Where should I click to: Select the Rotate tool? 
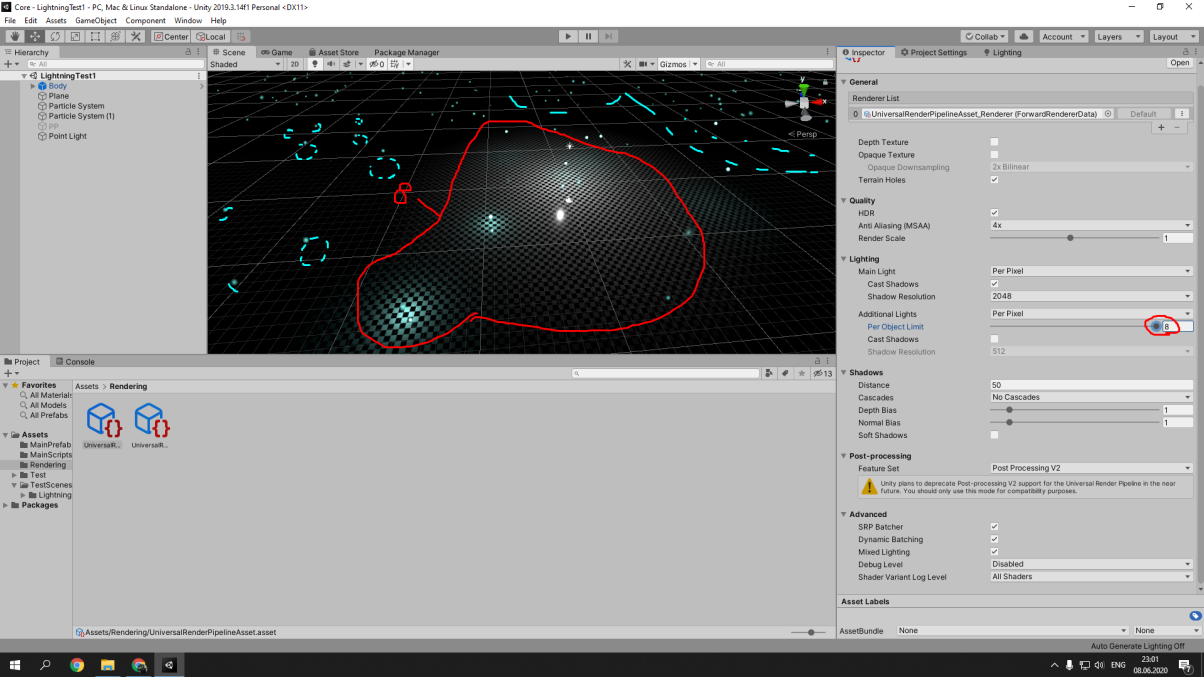click(x=55, y=37)
